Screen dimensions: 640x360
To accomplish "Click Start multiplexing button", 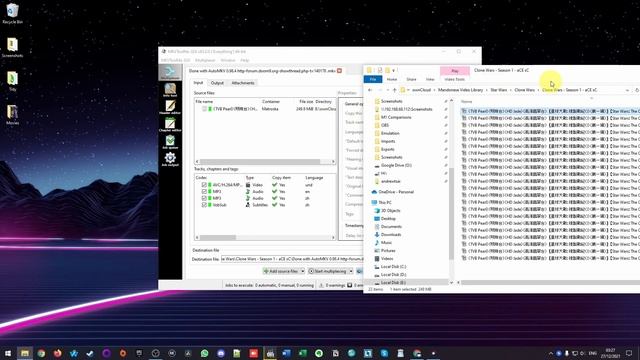I will pyautogui.click(x=328, y=271).
